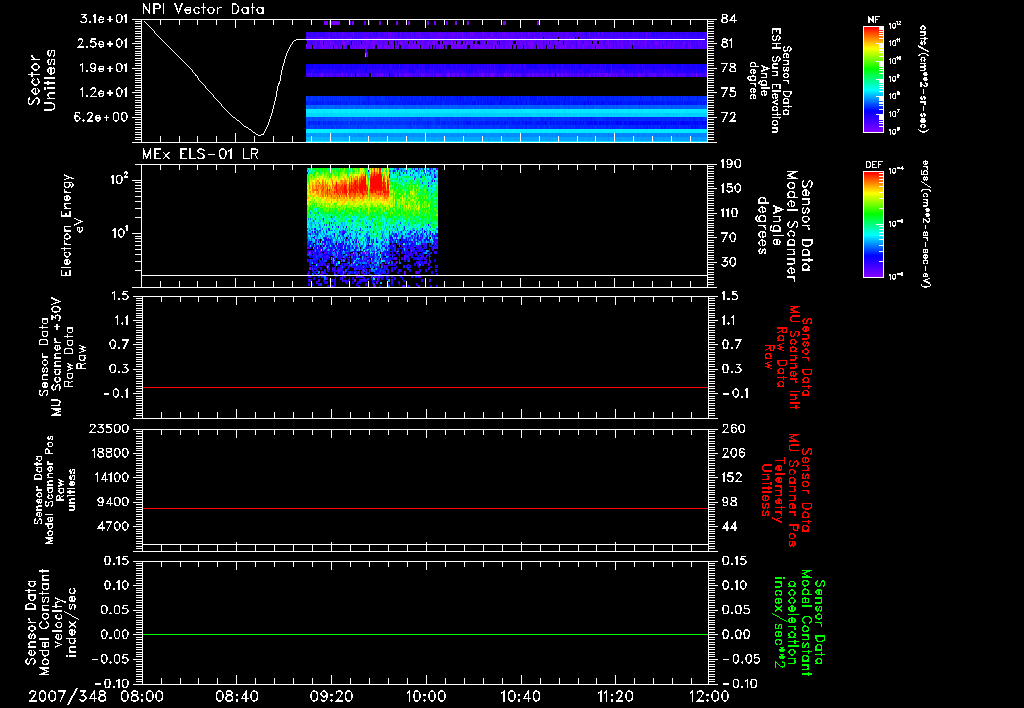Click the 'Sector Unitless' axis title
This screenshot has height=708, width=1024.
pos(42,80)
